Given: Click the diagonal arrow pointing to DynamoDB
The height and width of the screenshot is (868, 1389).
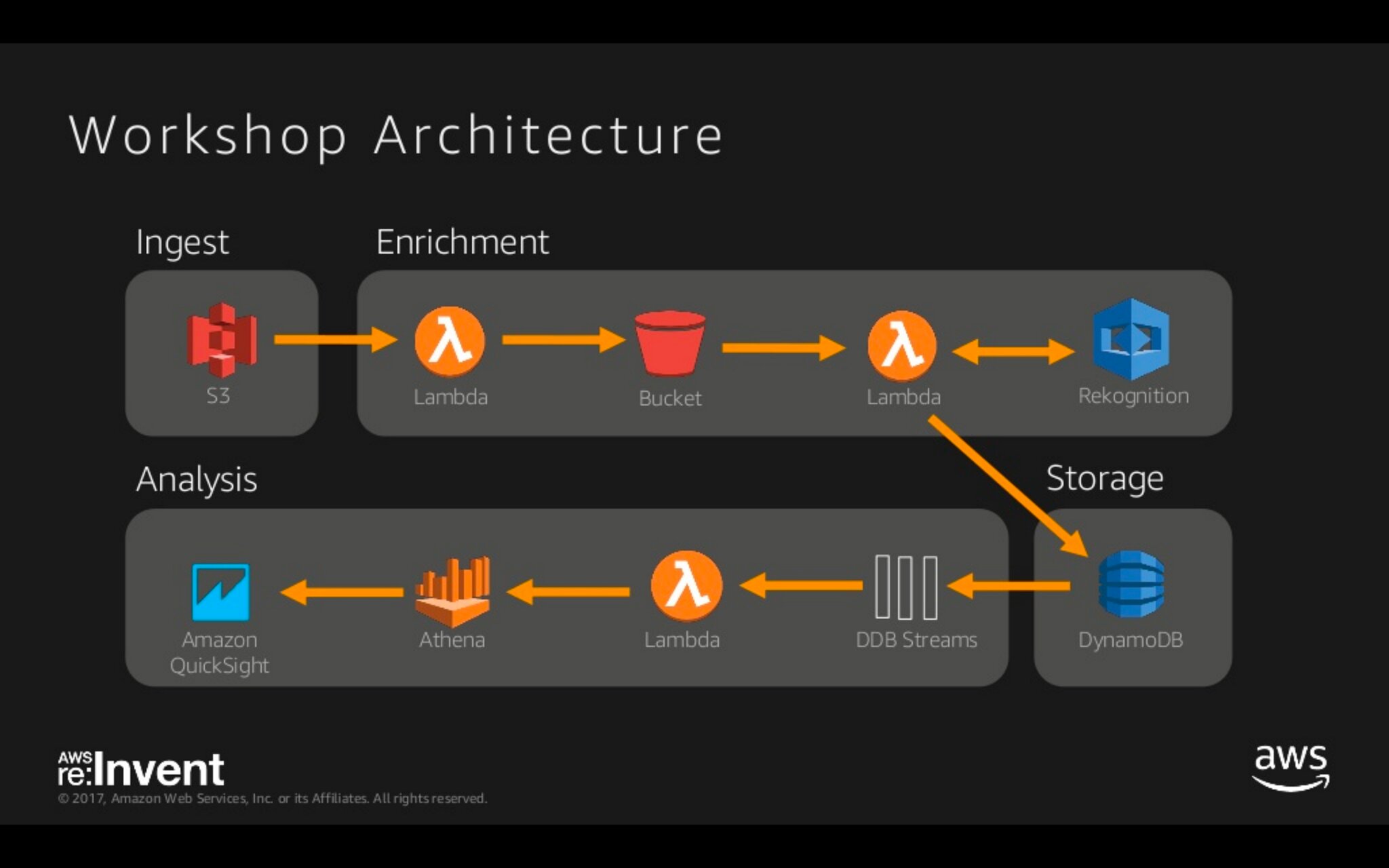Looking at the screenshot, I should point(1009,486).
